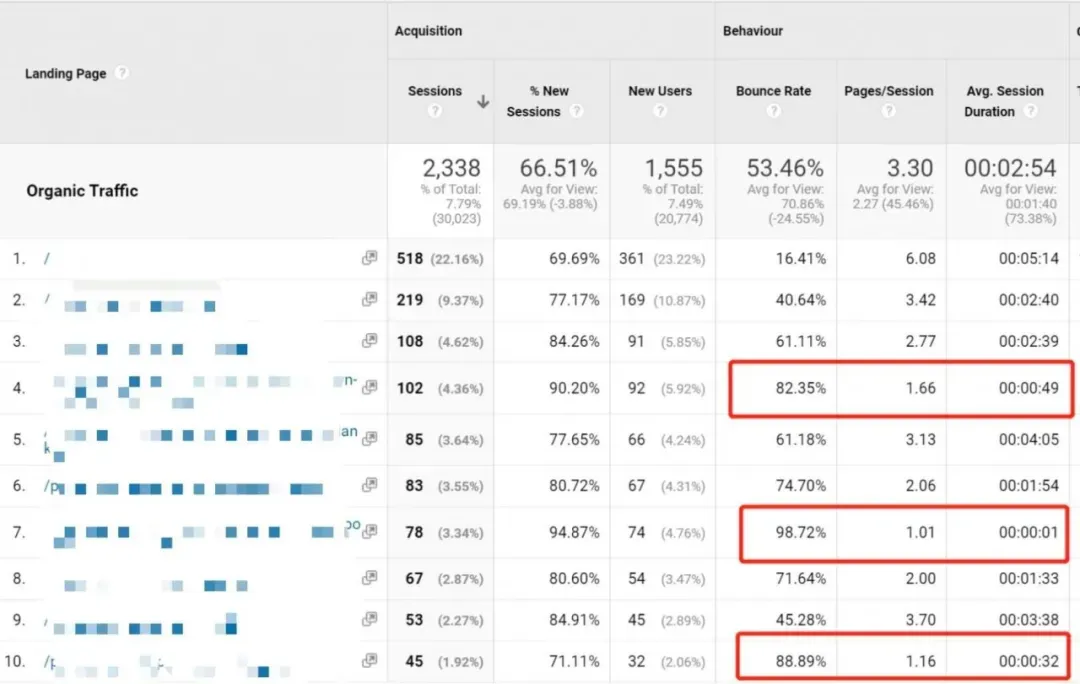Viewport: 1080px width, 684px height.
Task: Click the external link icon for the 219-sessions row
Action: point(370,299)
